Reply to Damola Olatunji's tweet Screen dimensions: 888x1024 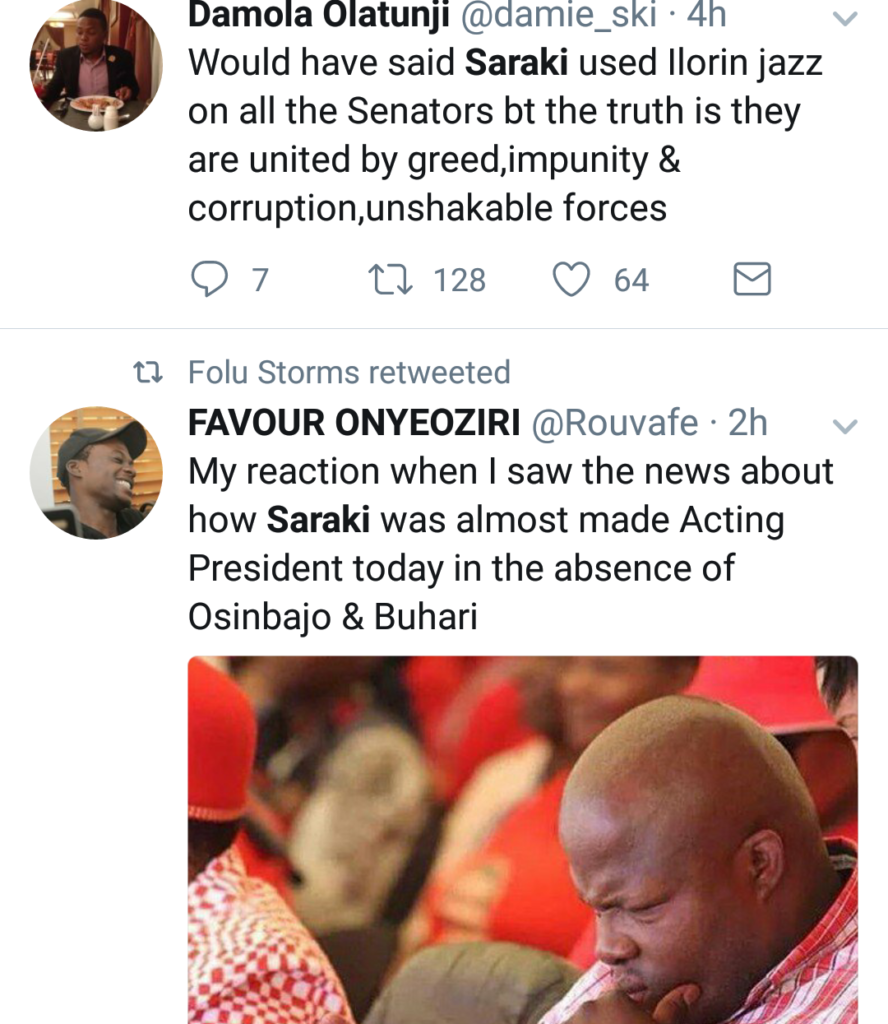[209, 280]
